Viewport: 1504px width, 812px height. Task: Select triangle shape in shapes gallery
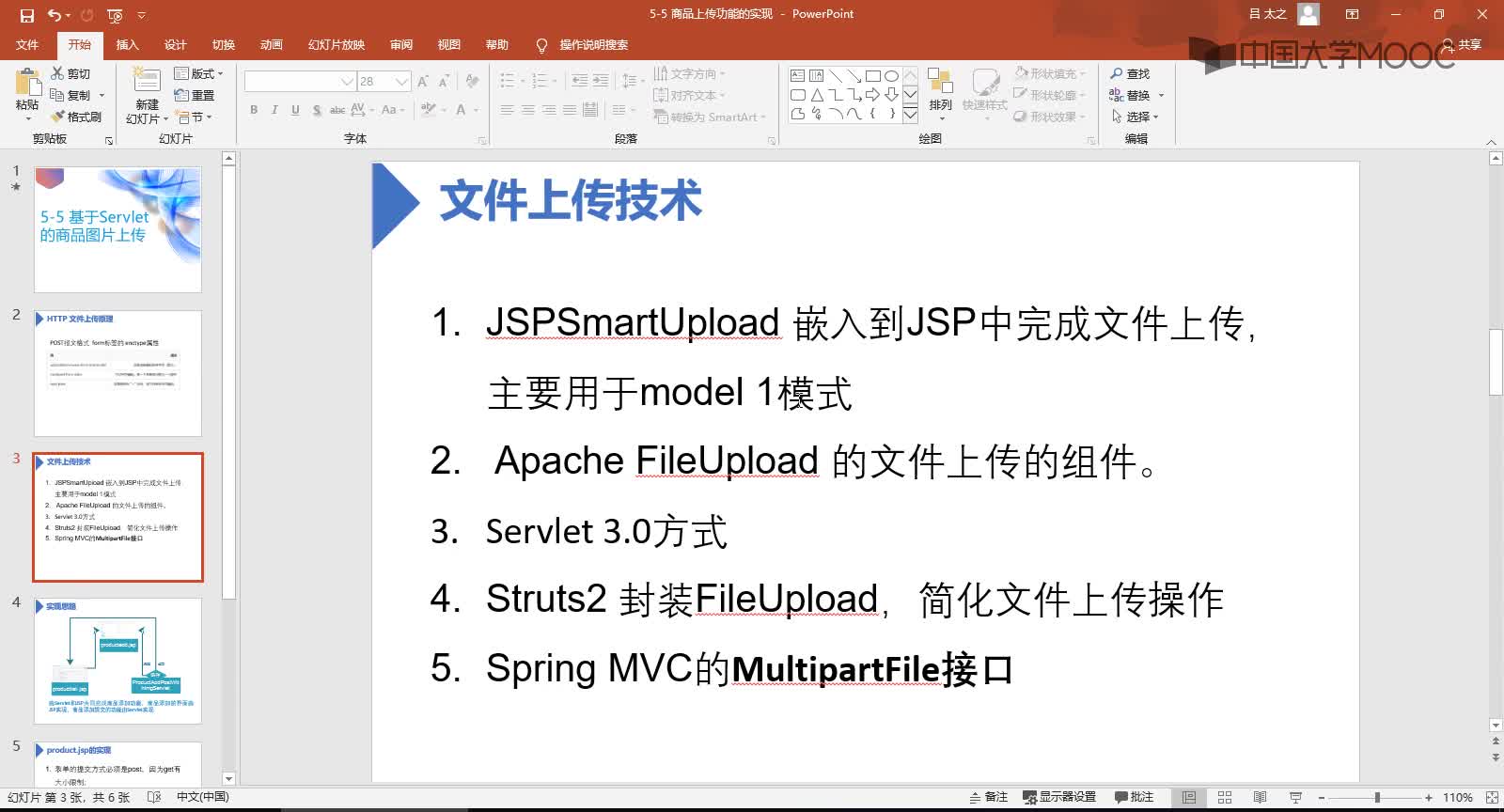[817, 95]
